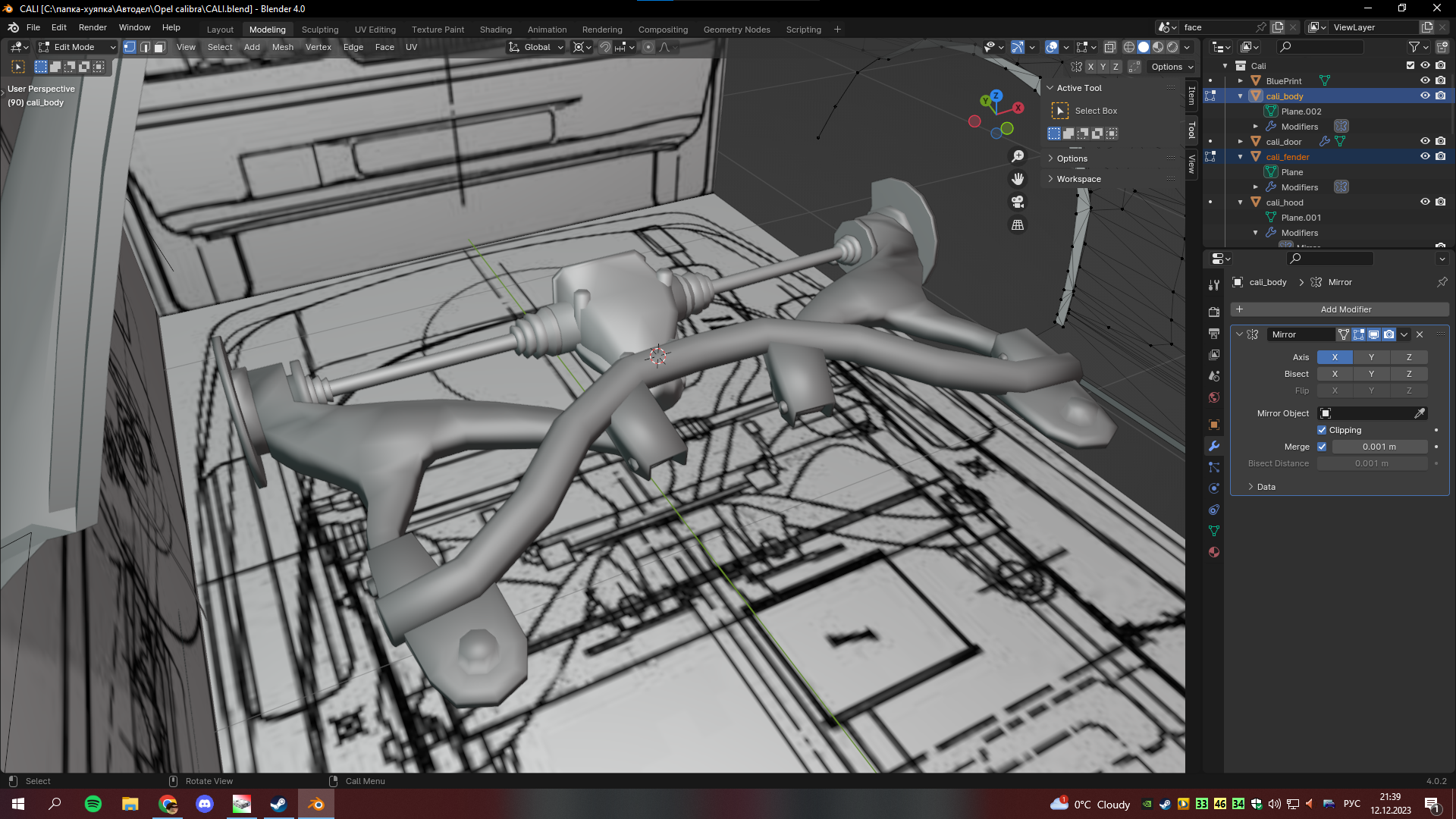1456x819 pixels.
Task: Toggle Mirror modifier viewport display
Action: [x=1373, y=334]
